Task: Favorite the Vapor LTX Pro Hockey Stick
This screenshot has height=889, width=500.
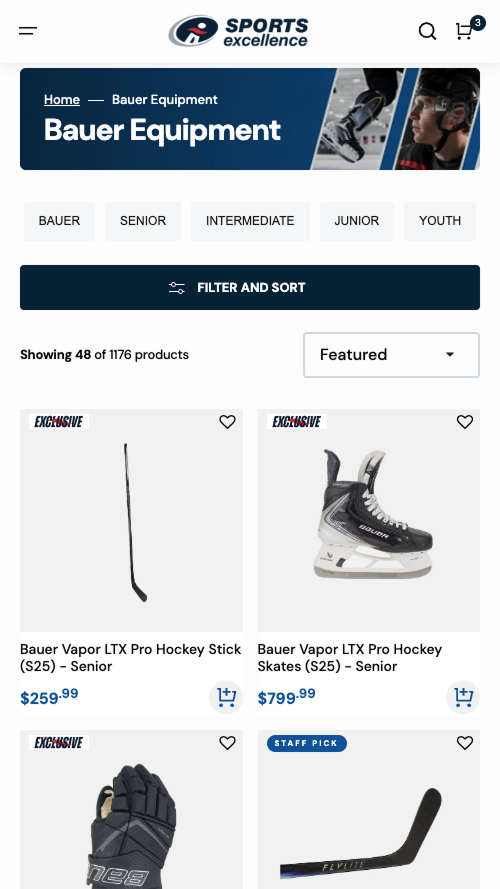Action: click(227, 422)
